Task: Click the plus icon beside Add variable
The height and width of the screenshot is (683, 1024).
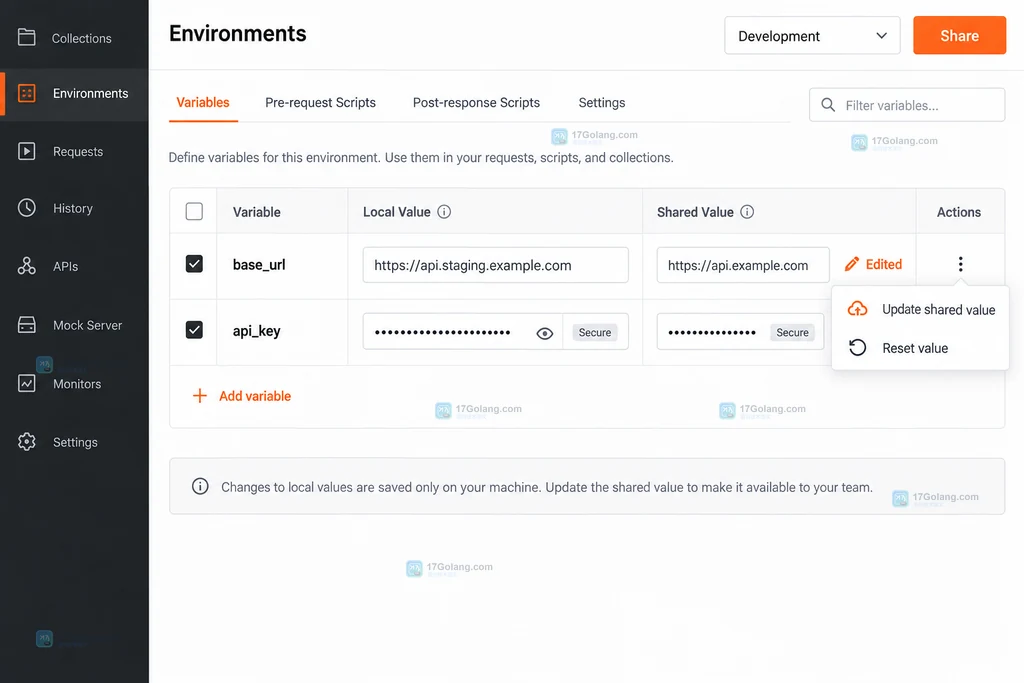Action: pyautogui.click(x=200, y=396)
